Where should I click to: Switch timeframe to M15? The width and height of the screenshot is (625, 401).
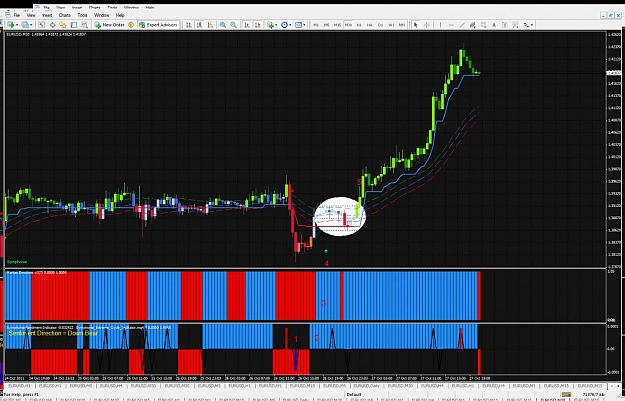(337, 25)
